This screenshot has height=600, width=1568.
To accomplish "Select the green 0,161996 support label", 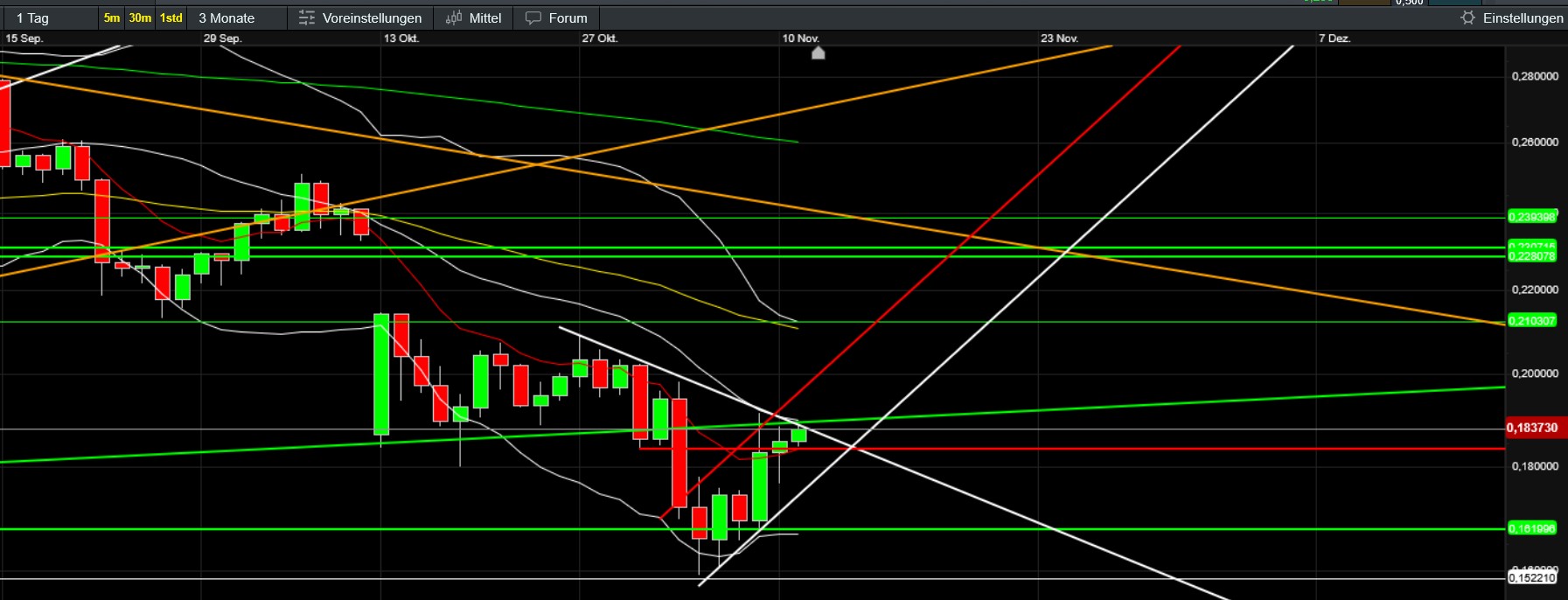I will coord(1531,528).
